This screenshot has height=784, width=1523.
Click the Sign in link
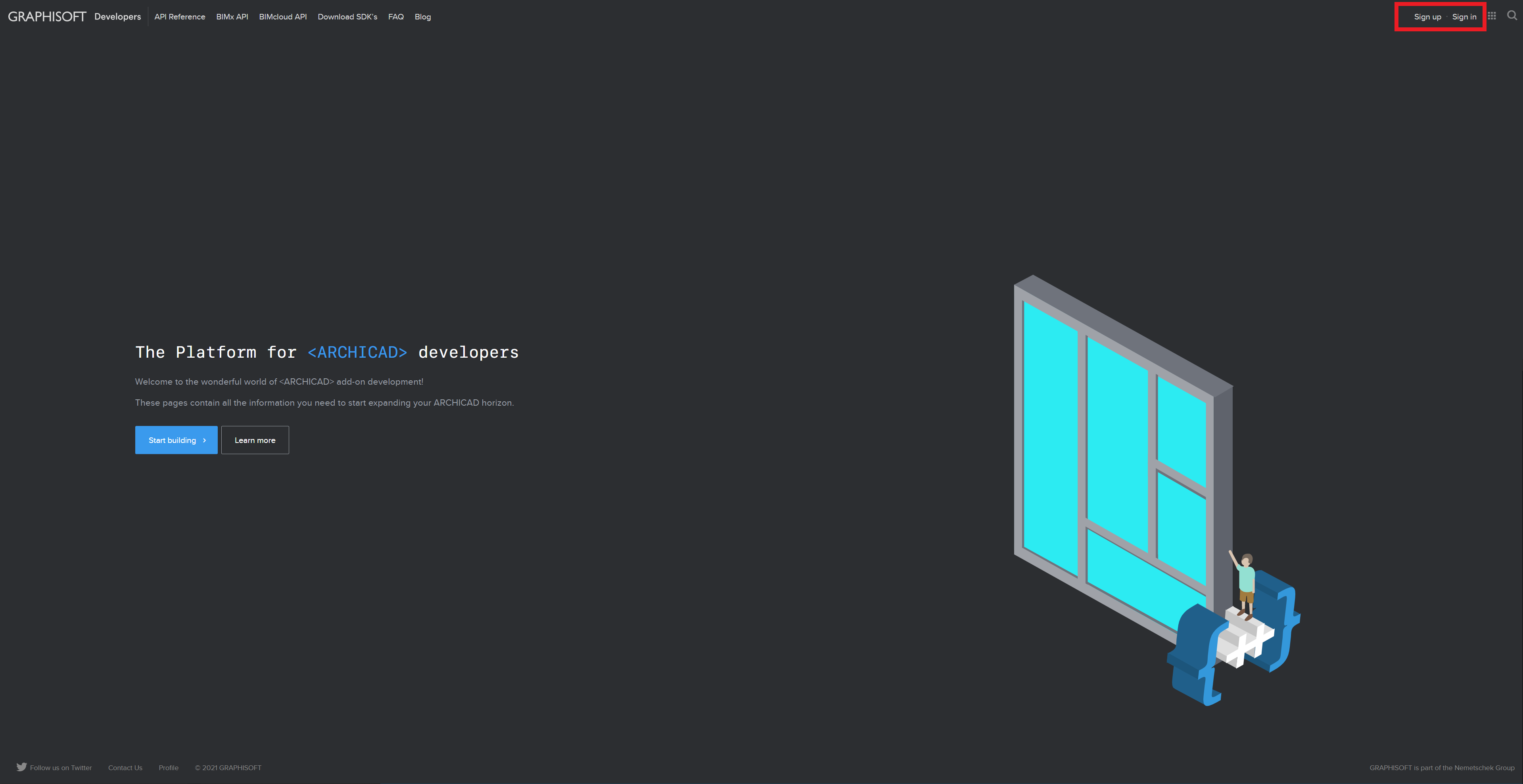tap(1464, 17)
